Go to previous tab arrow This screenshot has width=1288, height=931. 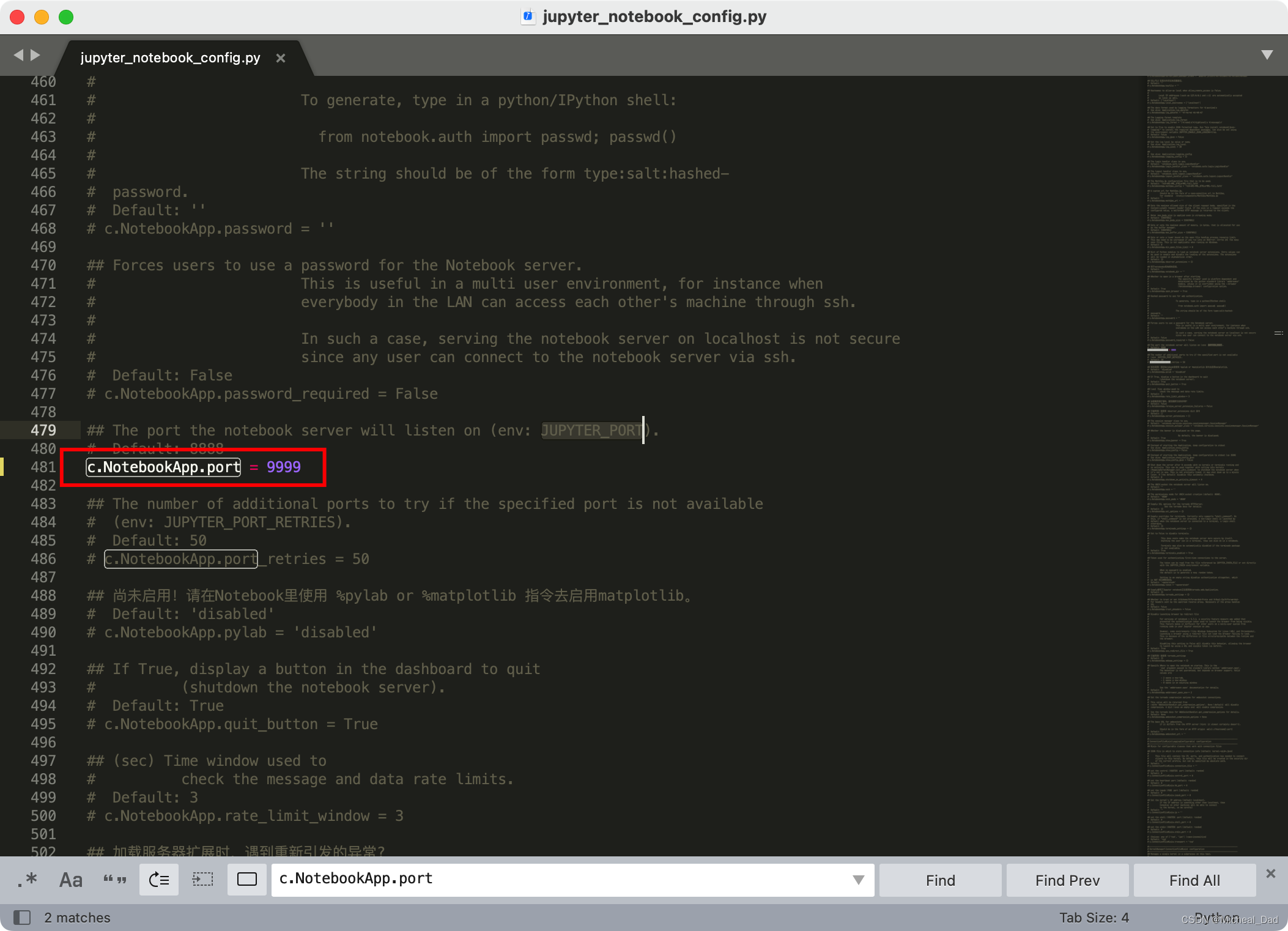(x=18, y=55)
